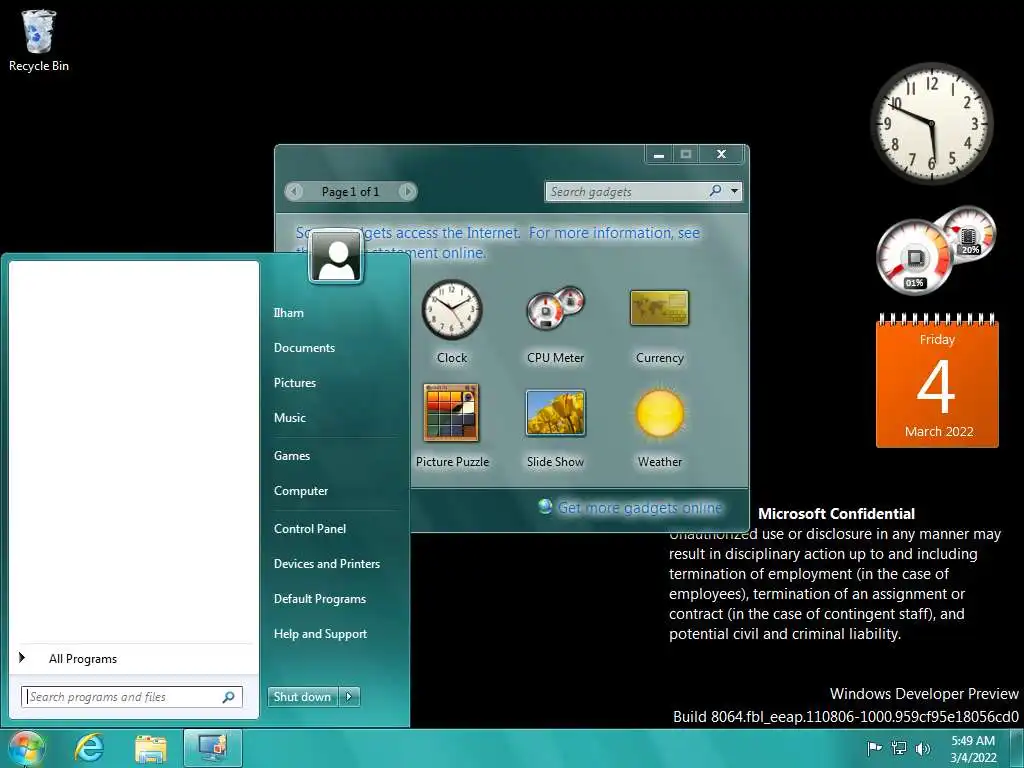Open Internet Explorer from the taskbar

(x=89, y=748)
